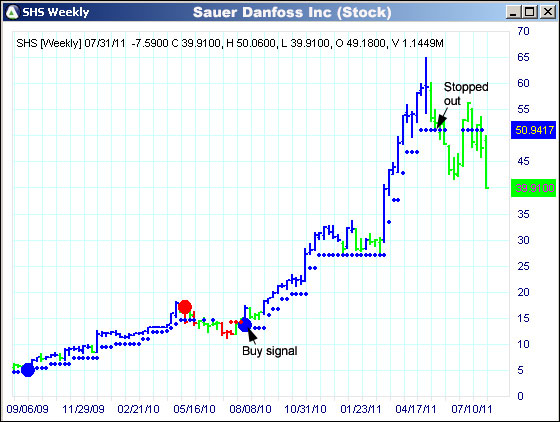The image size is (560, 422).
Task: Click the 5 price axis label
Action: (520, 370)
